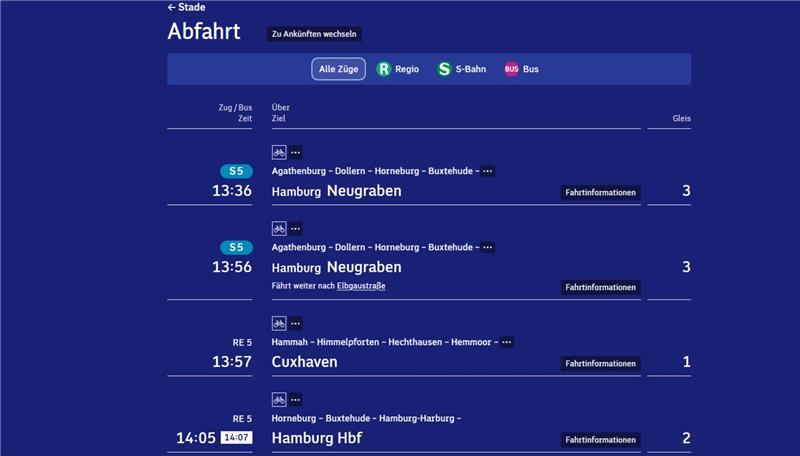Image resolution: width=800 pixels, height=456 pixels.
Task: Click bicycle icon on 13:56 S5 departure
Action: point(279,228)
